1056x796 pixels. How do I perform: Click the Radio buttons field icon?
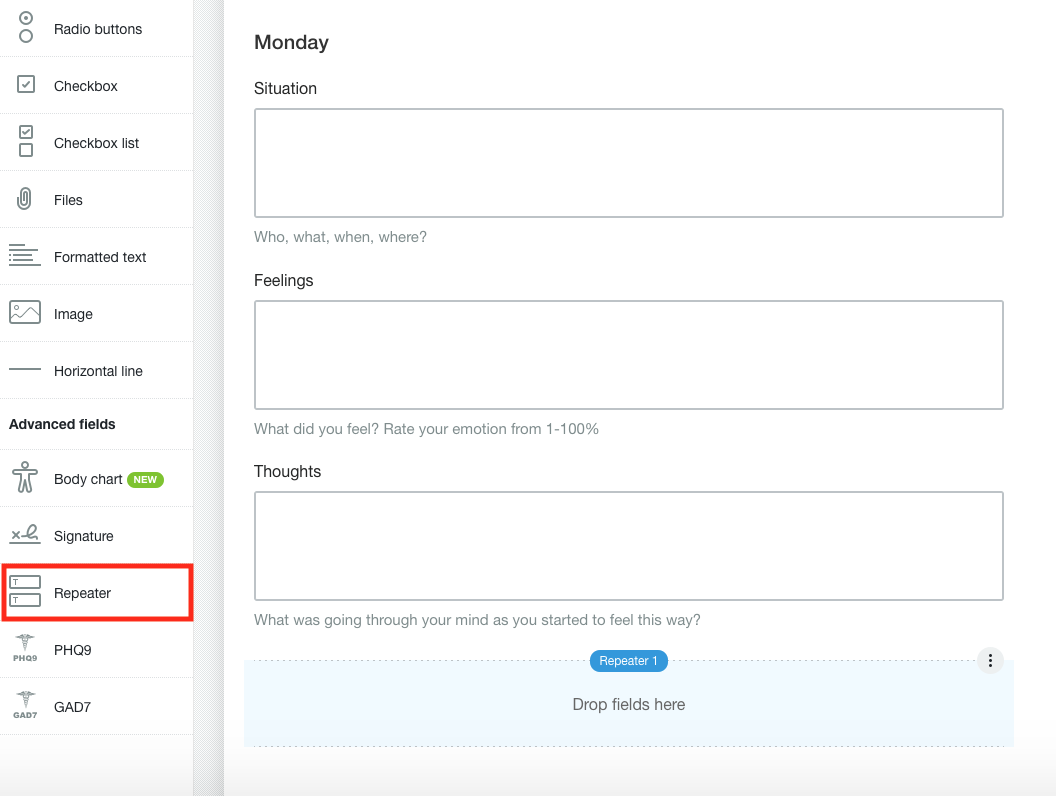[26, 28]
